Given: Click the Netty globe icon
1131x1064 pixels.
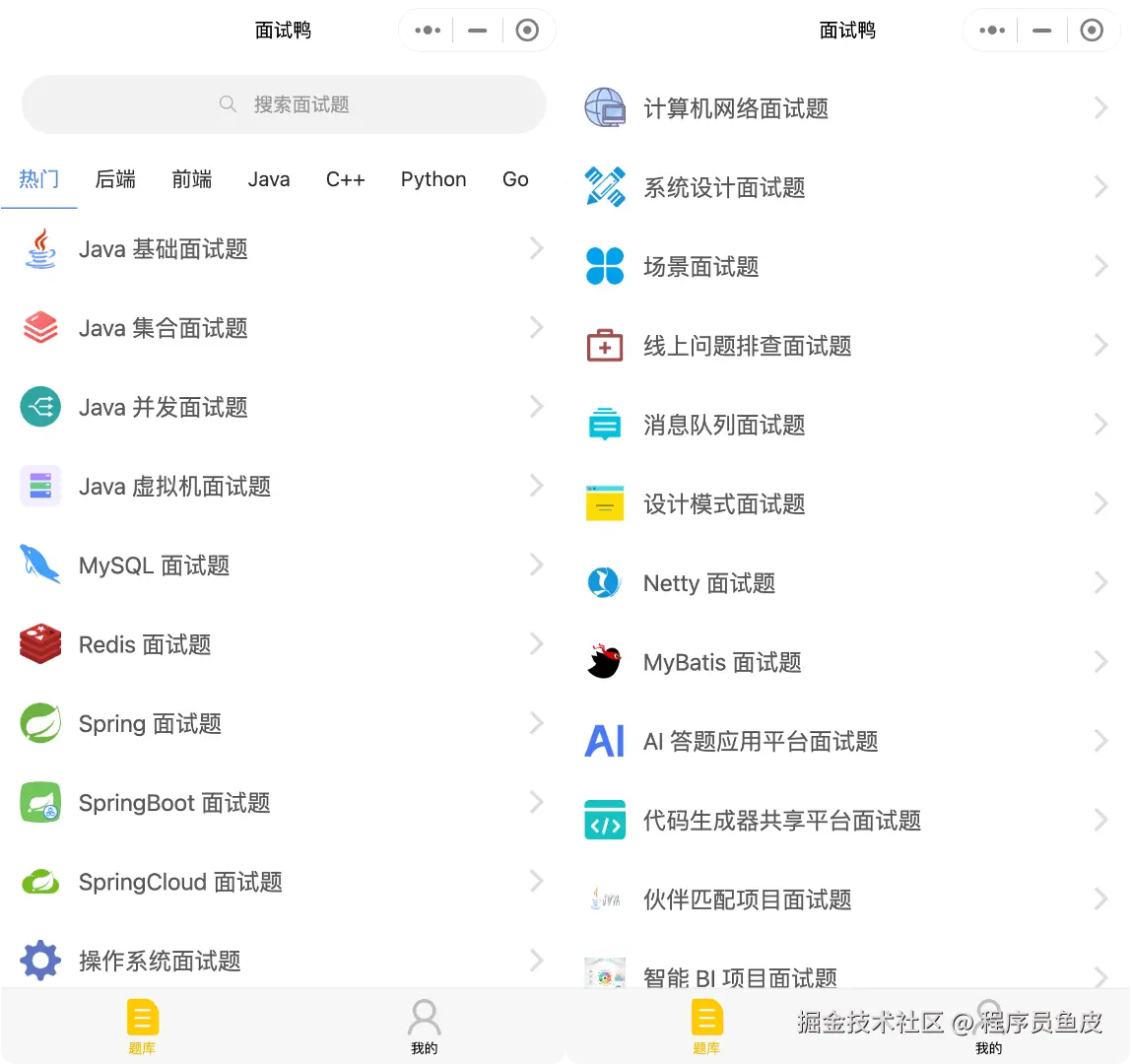Looking at the screenshot, I should pos(604,582).
